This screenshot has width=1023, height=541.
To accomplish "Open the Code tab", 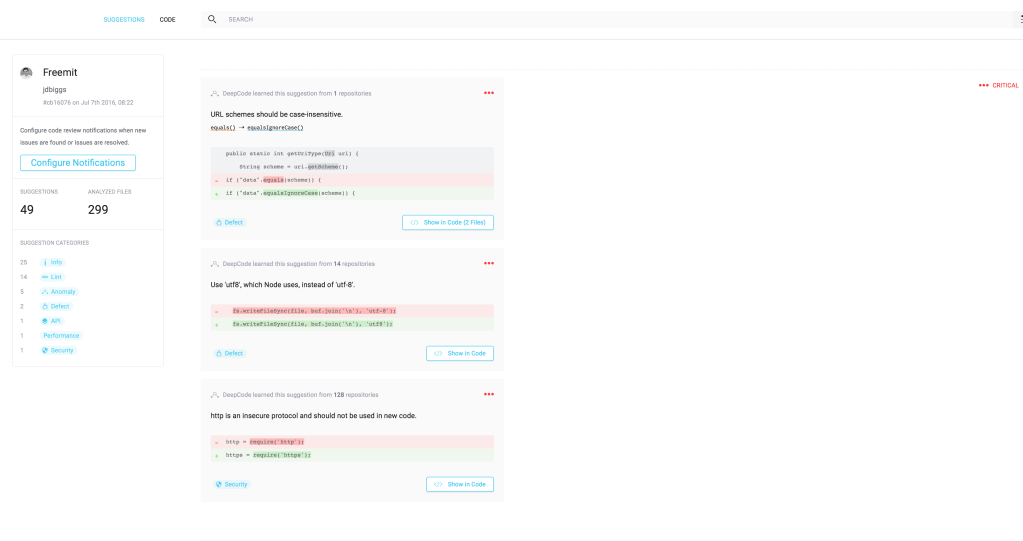I will point(168,20).
